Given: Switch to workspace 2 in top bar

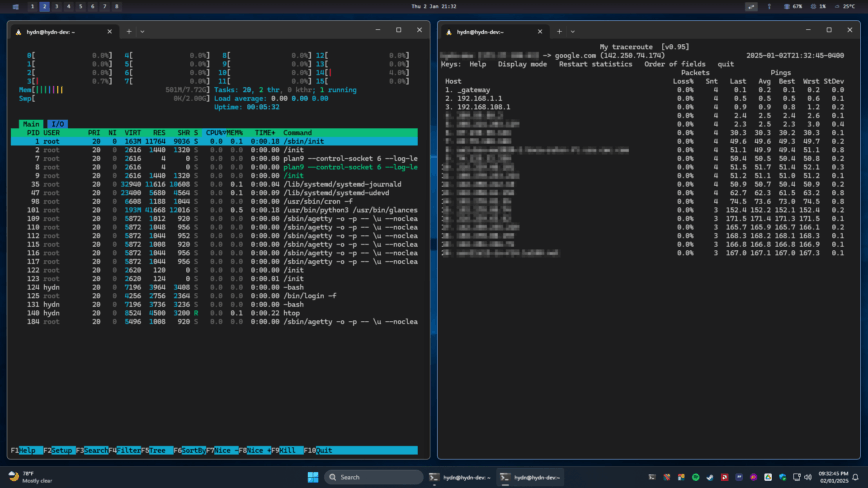Looking at the screenshot, I should pyautogui.click(x=44, y=6).
